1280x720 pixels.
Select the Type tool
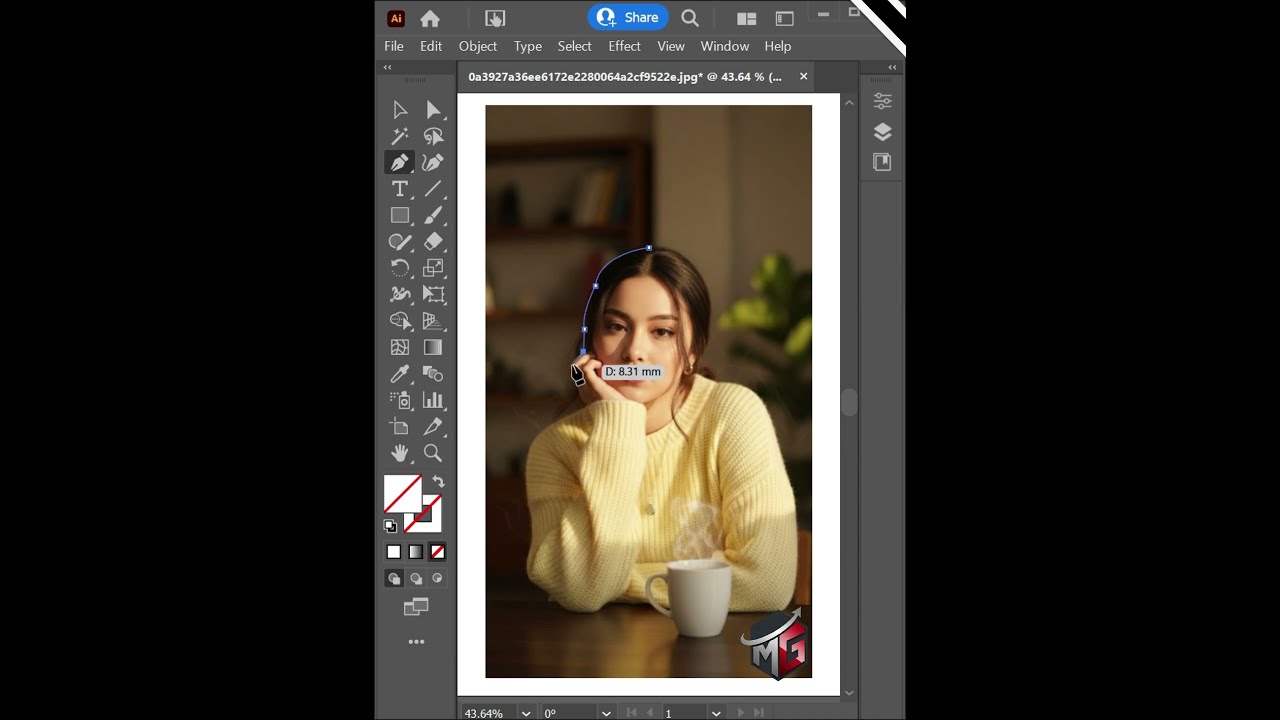[x=400, y=189]
